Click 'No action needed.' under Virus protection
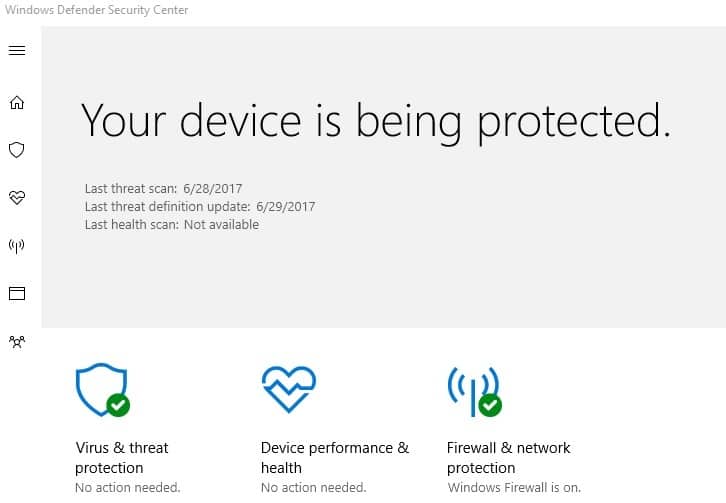This screenshot has height=503, width=726. click(128, 488)
